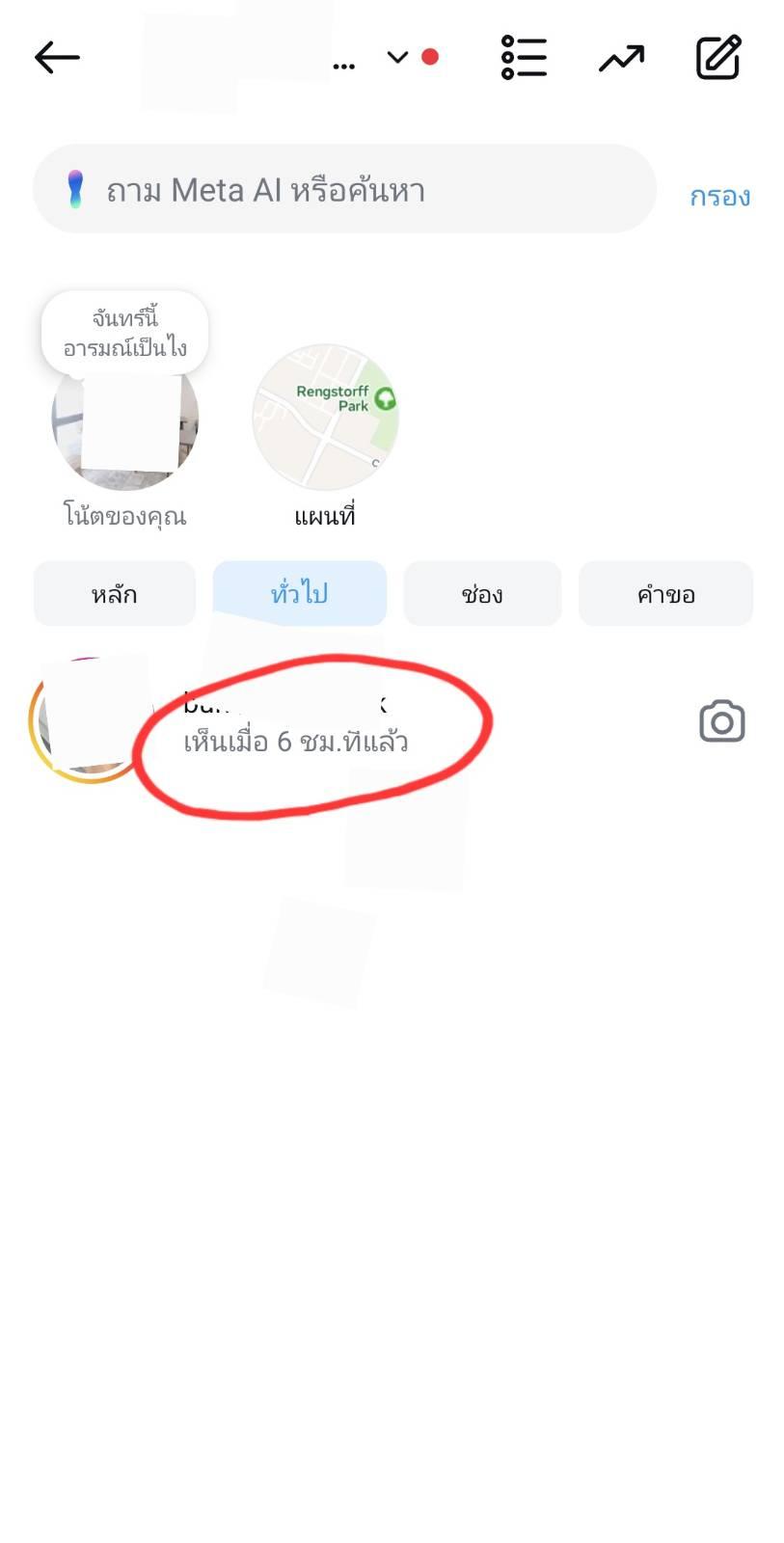Viewport: 784px width, 1543px height.
Task: Go to the คำขอ tab
Action: [x=665, y=594]
